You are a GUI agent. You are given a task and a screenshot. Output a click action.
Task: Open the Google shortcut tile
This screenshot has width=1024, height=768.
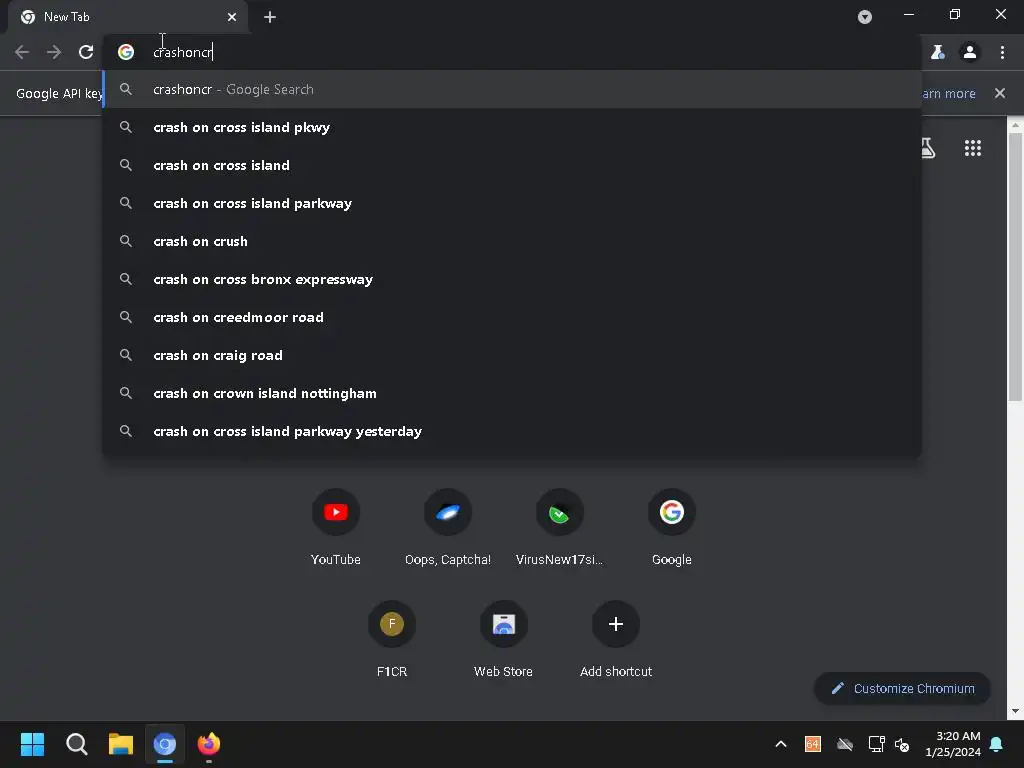point(671,528)
